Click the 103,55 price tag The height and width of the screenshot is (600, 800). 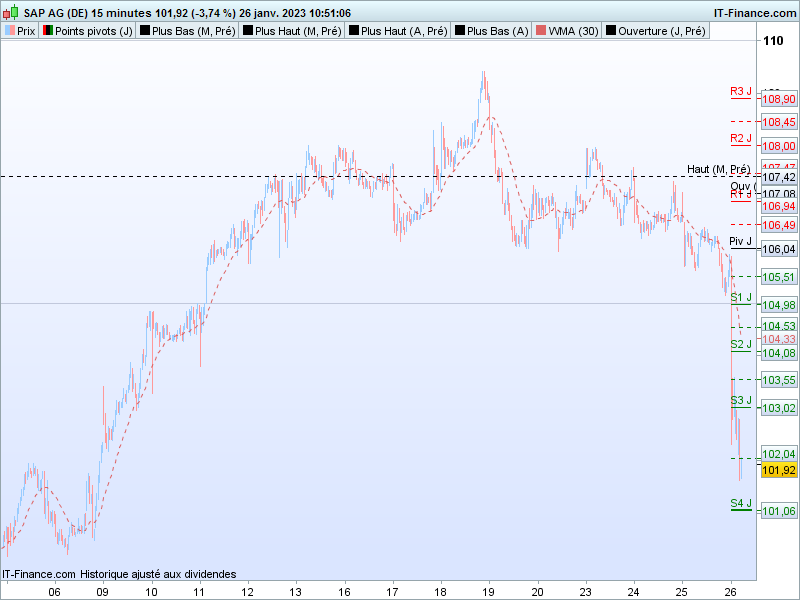(779, 380)
